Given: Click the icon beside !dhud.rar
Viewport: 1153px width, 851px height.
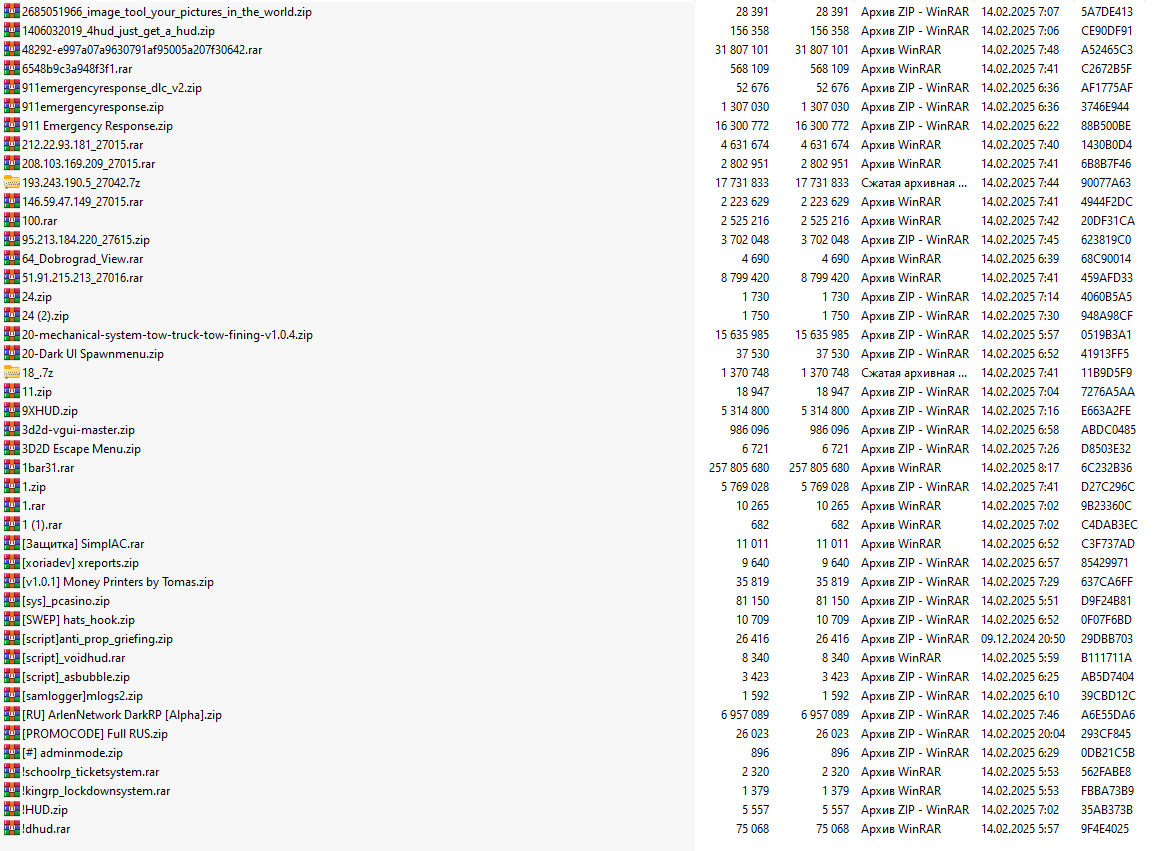Looking at the screenshot, I should [12, 829].
